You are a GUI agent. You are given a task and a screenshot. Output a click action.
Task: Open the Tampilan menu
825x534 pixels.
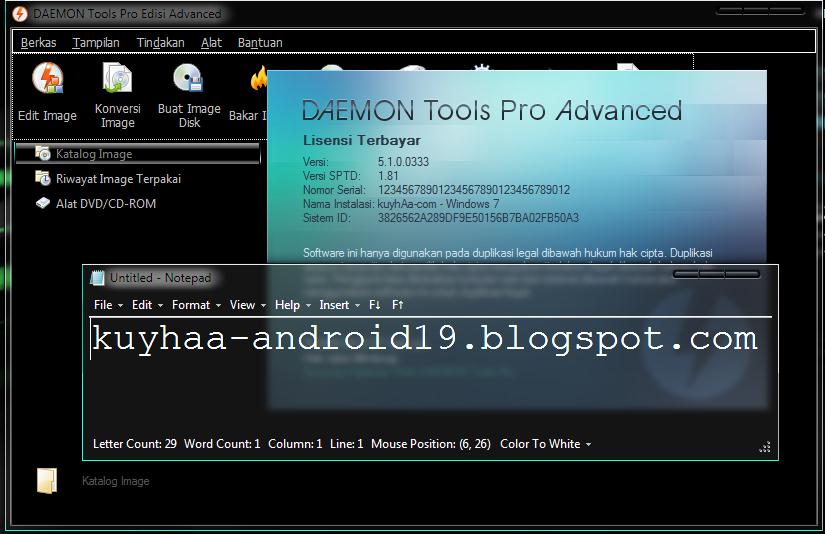pos(96,43)
